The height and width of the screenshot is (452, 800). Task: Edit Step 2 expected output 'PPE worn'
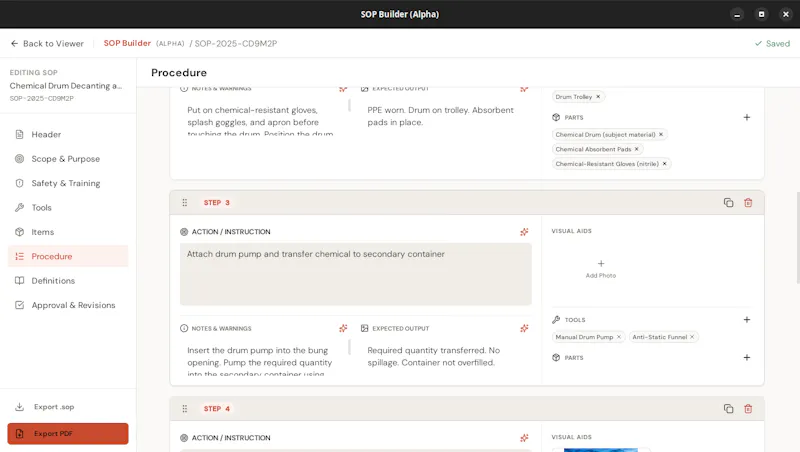[x=444, y=116]
